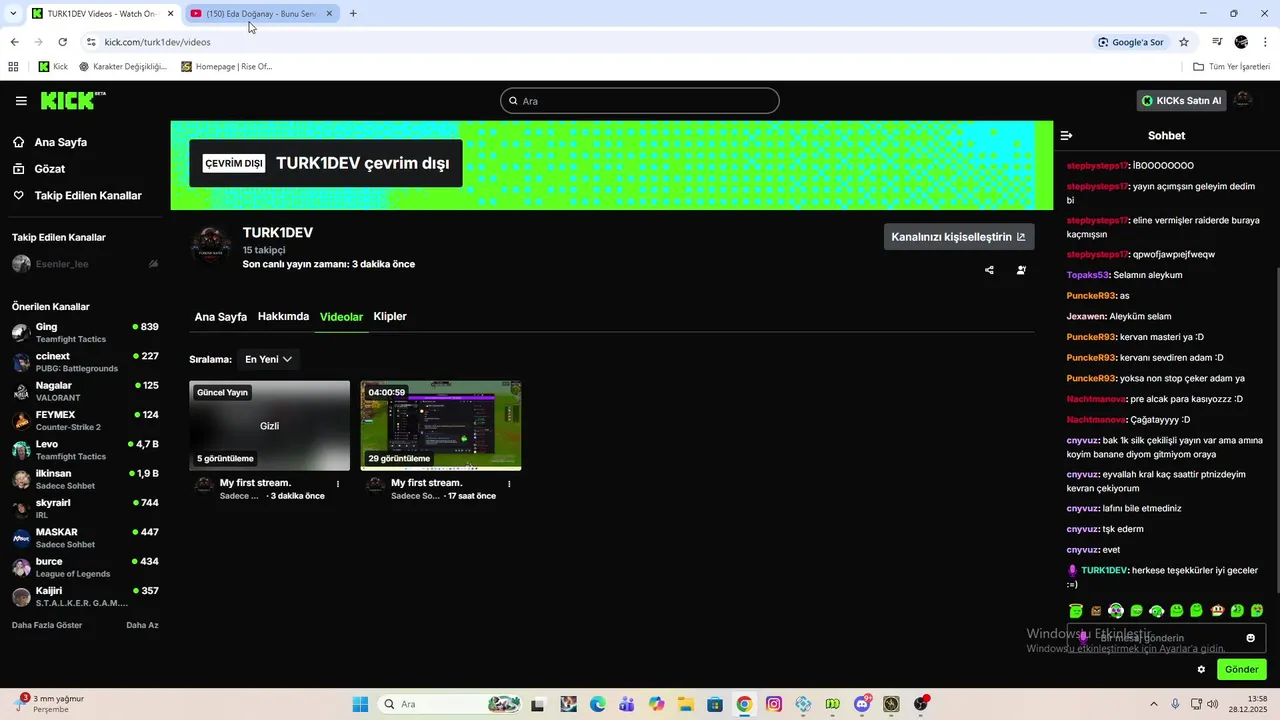Open Microsoft Edge from the taskbar
The width and height of the screenshot is (1280, 720).
(598, 704)
